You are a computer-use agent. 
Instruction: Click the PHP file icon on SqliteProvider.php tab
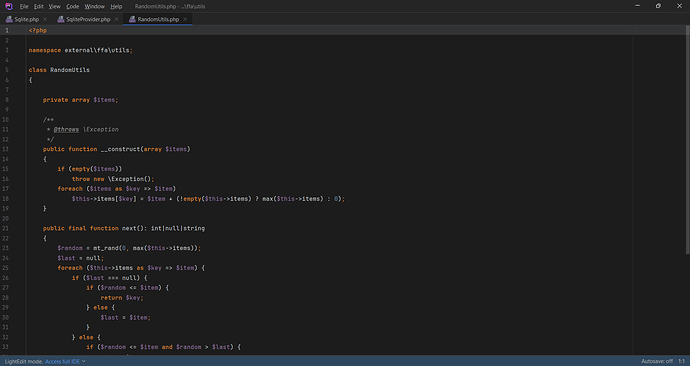tap(61, 19)
